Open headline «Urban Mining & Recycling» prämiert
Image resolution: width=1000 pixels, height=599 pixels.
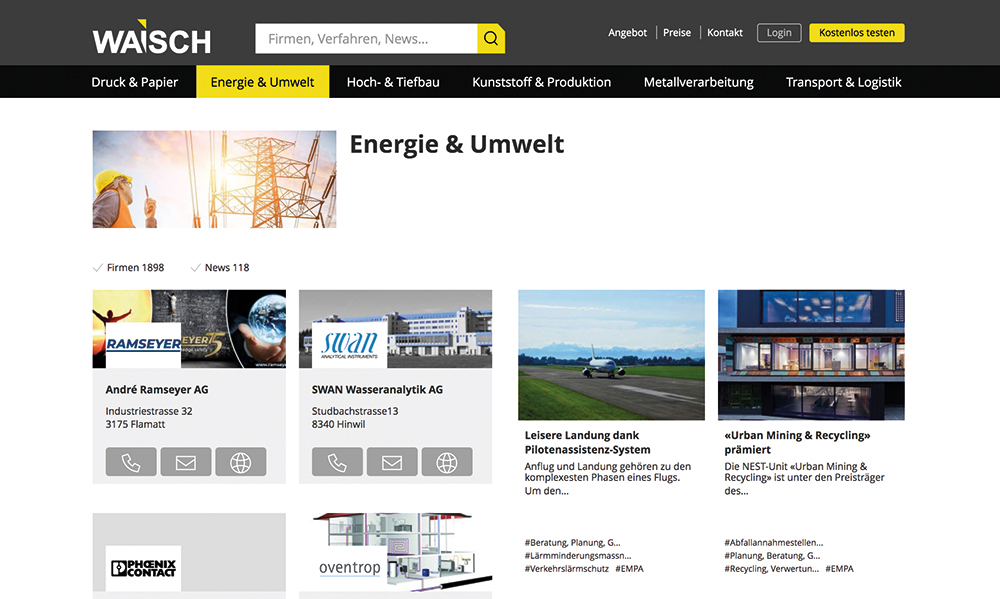coord(797,442)
